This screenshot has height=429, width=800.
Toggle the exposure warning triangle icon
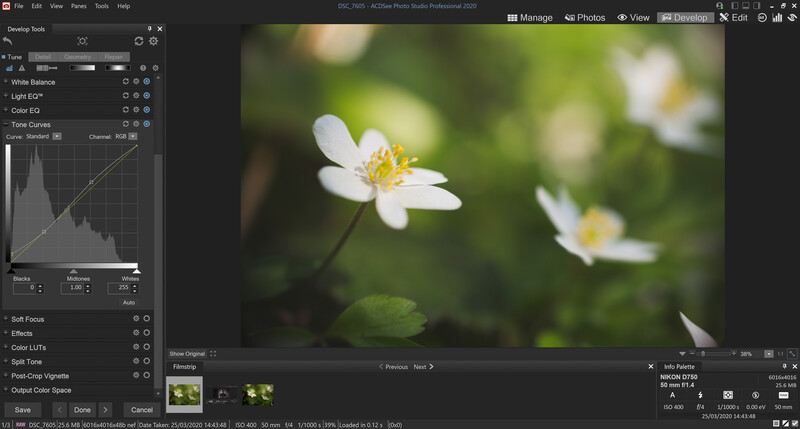click(x=21, y=68)
